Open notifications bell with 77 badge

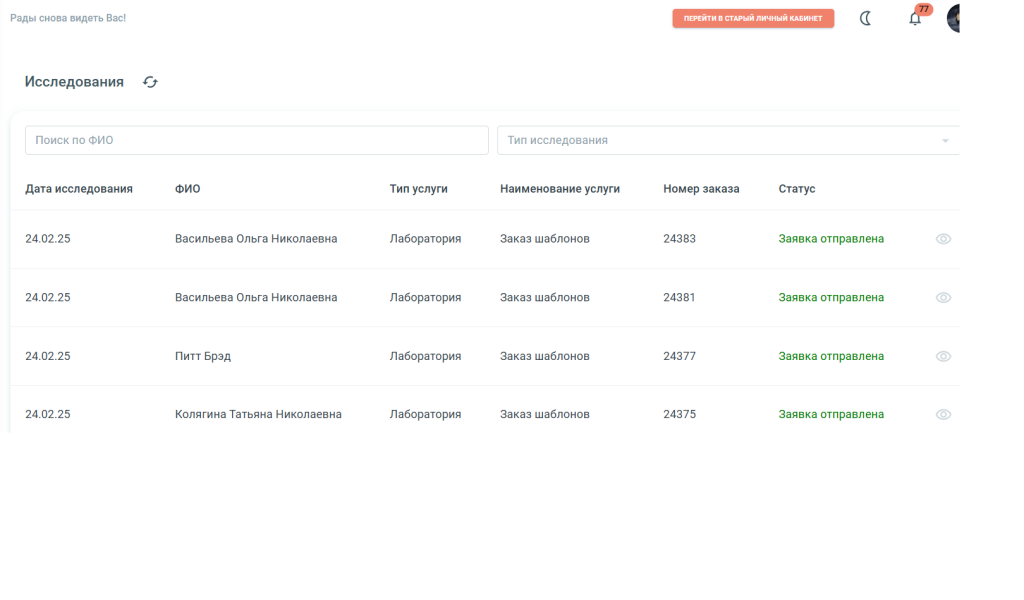click(x=914, y=18)
